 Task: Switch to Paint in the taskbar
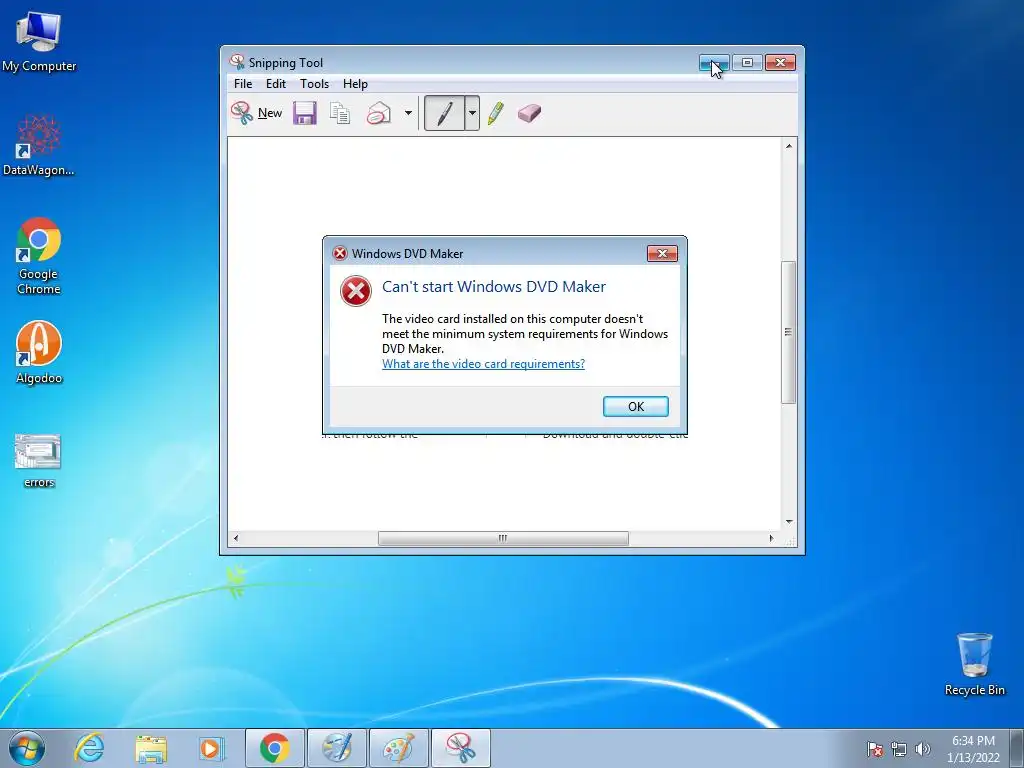(398, 748)
